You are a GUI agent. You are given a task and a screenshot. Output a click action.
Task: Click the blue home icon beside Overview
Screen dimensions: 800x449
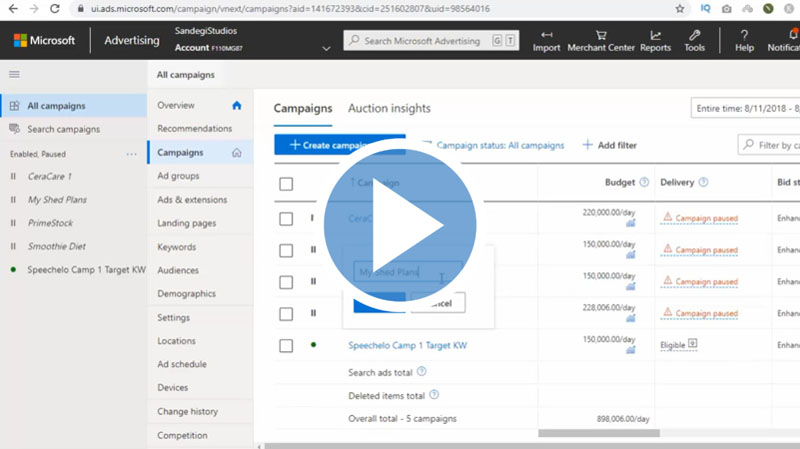[x=237, y=106]
